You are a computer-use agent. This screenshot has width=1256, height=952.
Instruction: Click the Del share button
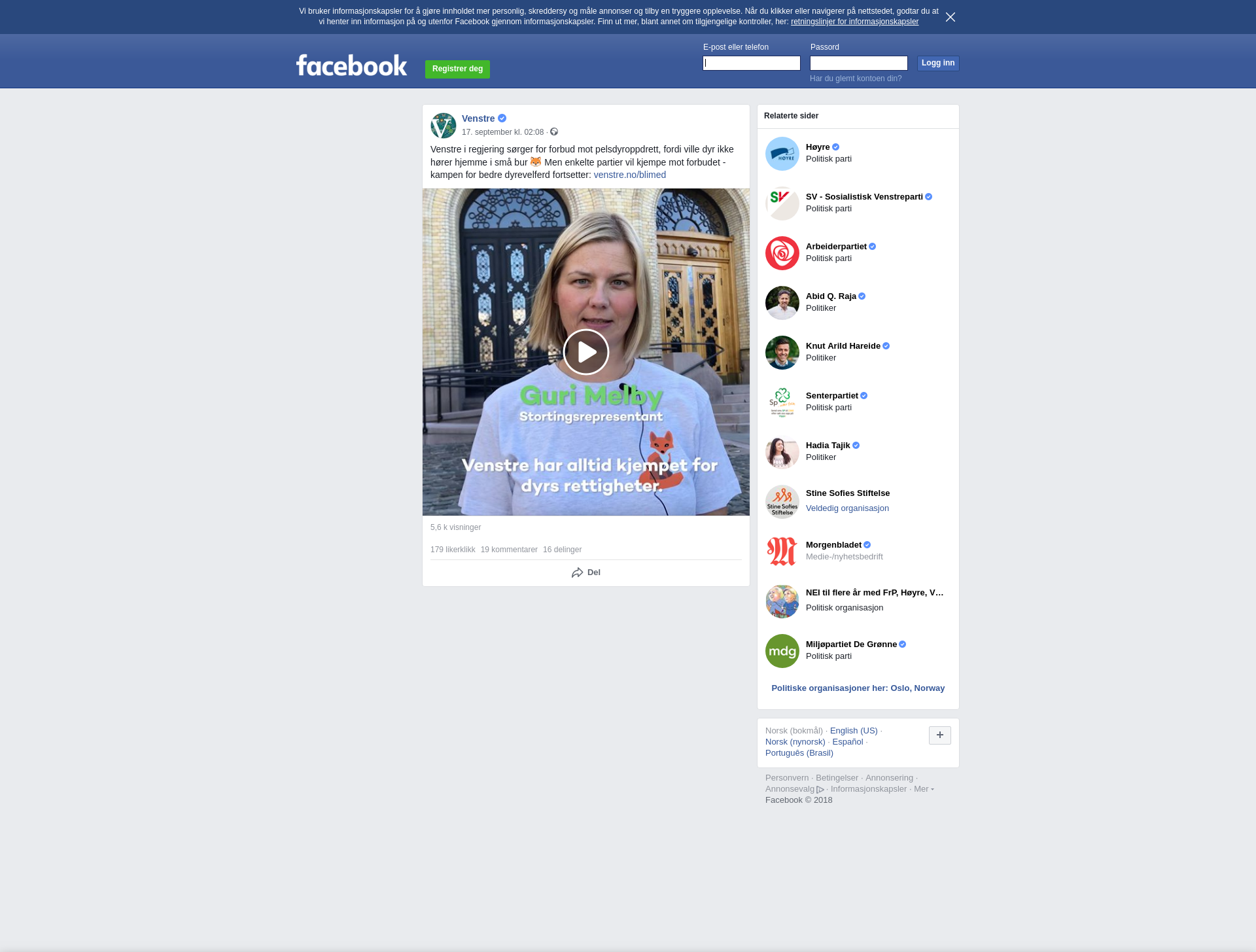586,573
